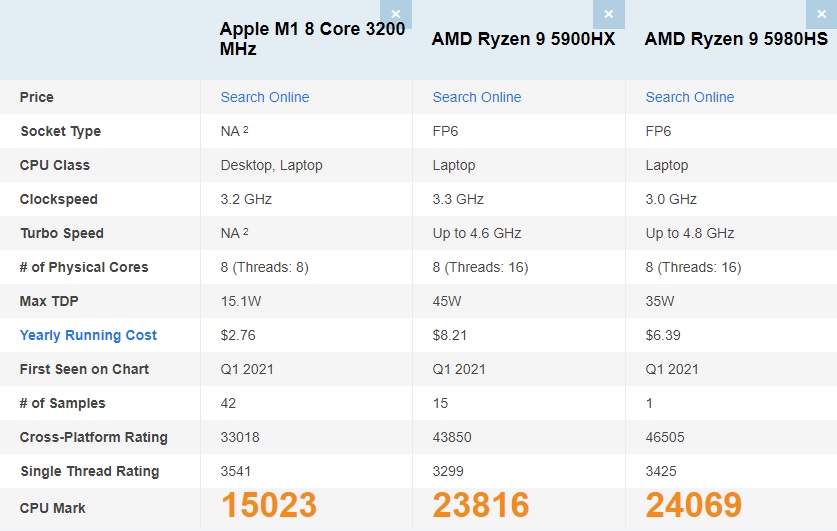Select the 45W Max TDP value
This screenshot has width=837, height=531.
click(447, 302)
